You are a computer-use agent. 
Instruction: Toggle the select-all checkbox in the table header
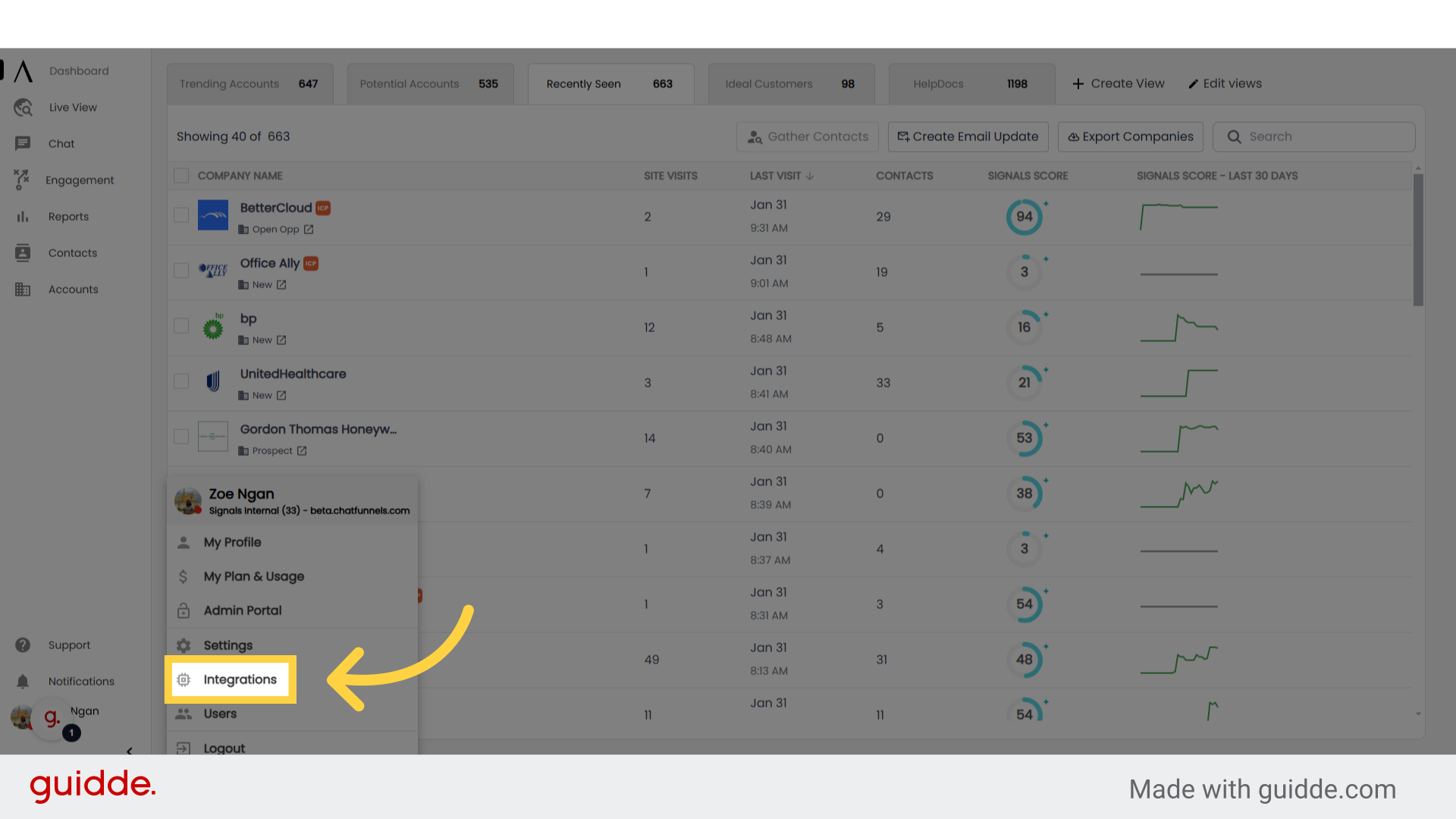181,176
